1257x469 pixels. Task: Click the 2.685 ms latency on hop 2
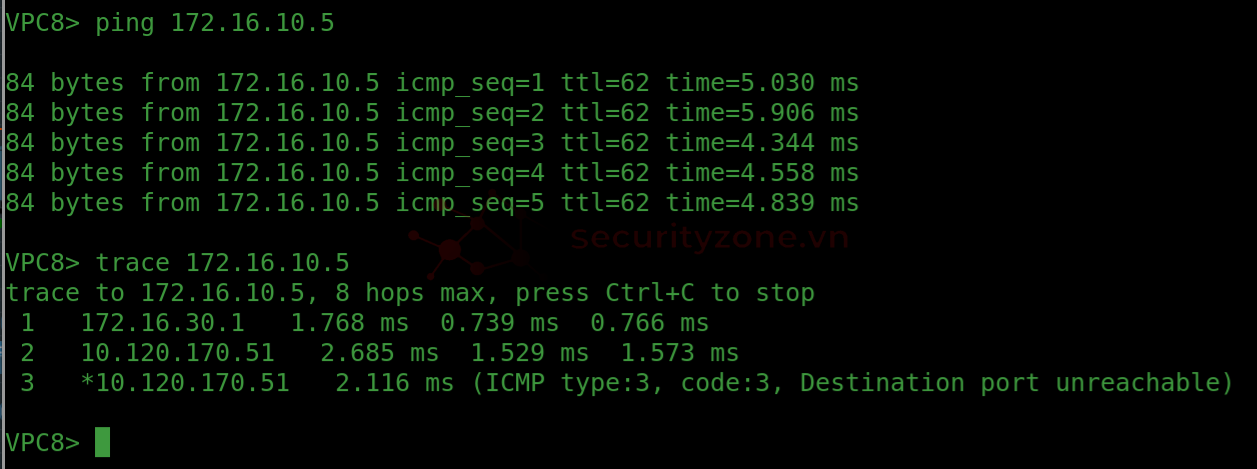click(x=380, y=353)
